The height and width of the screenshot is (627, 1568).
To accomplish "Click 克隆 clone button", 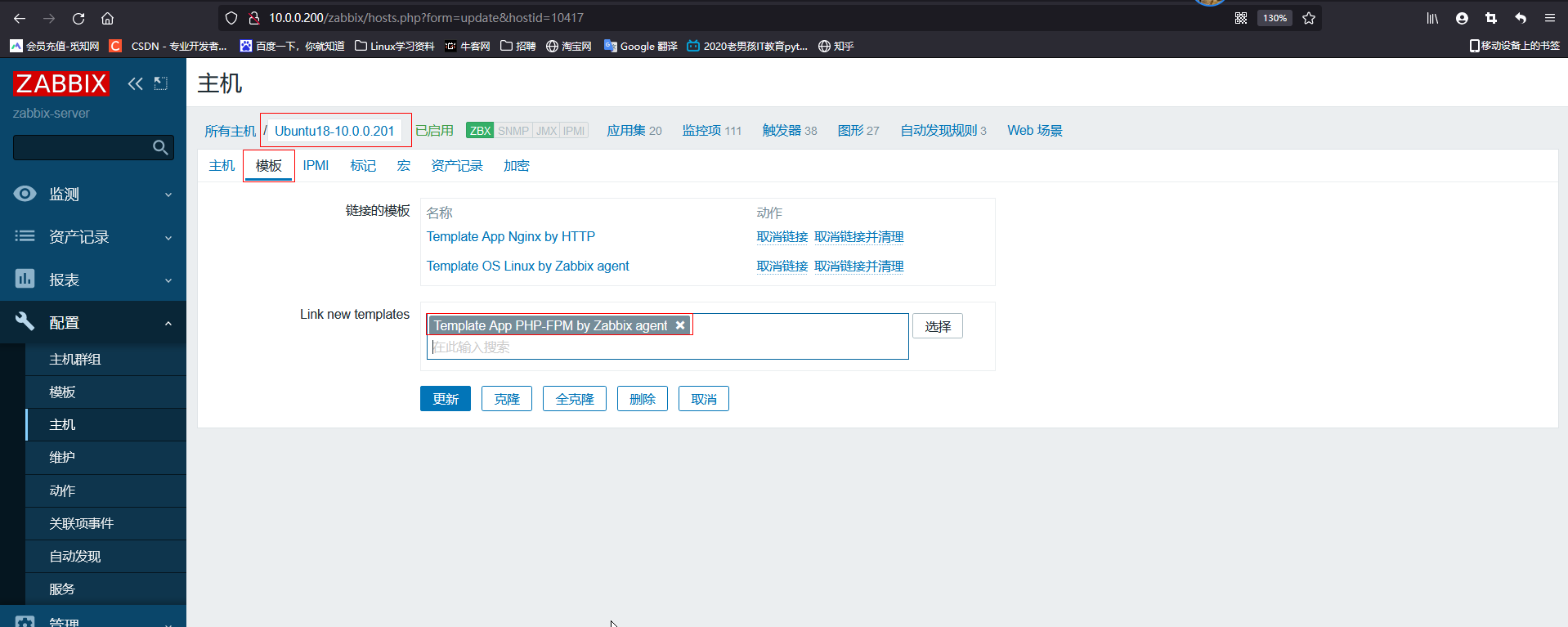I will point(507,399).
